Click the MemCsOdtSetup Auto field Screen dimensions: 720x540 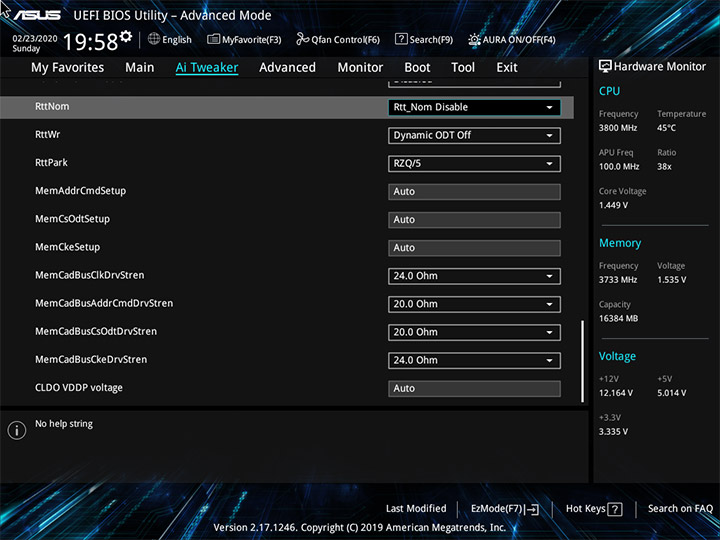pos(474,219)
